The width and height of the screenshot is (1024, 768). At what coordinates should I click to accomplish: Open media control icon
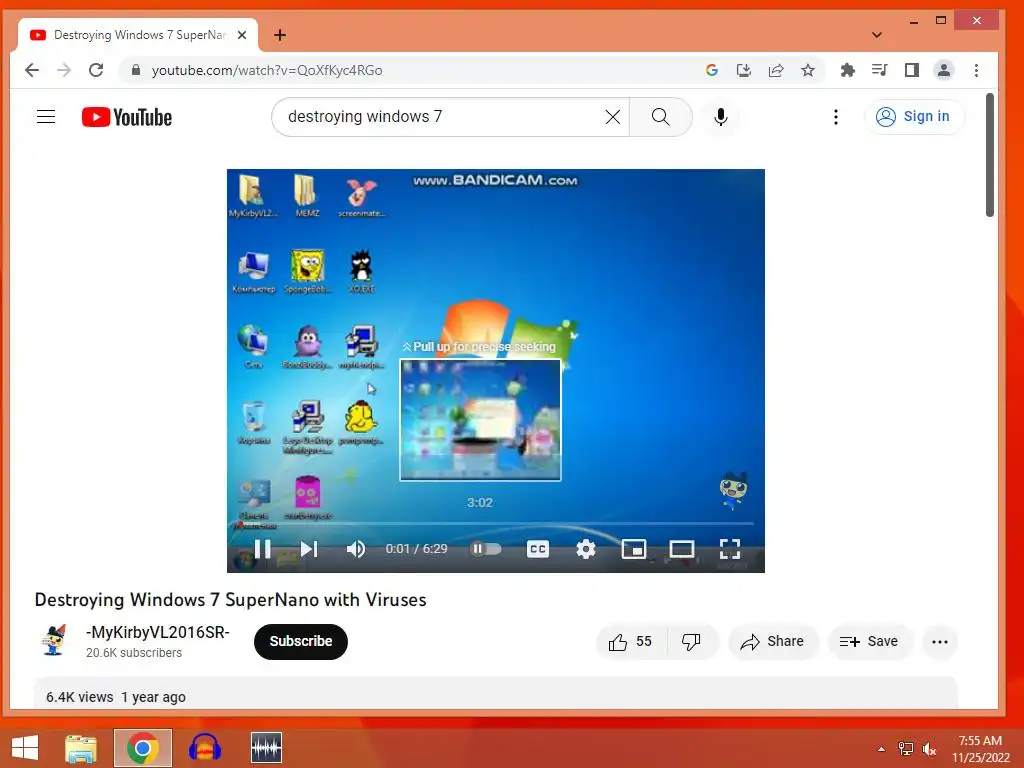880,70
